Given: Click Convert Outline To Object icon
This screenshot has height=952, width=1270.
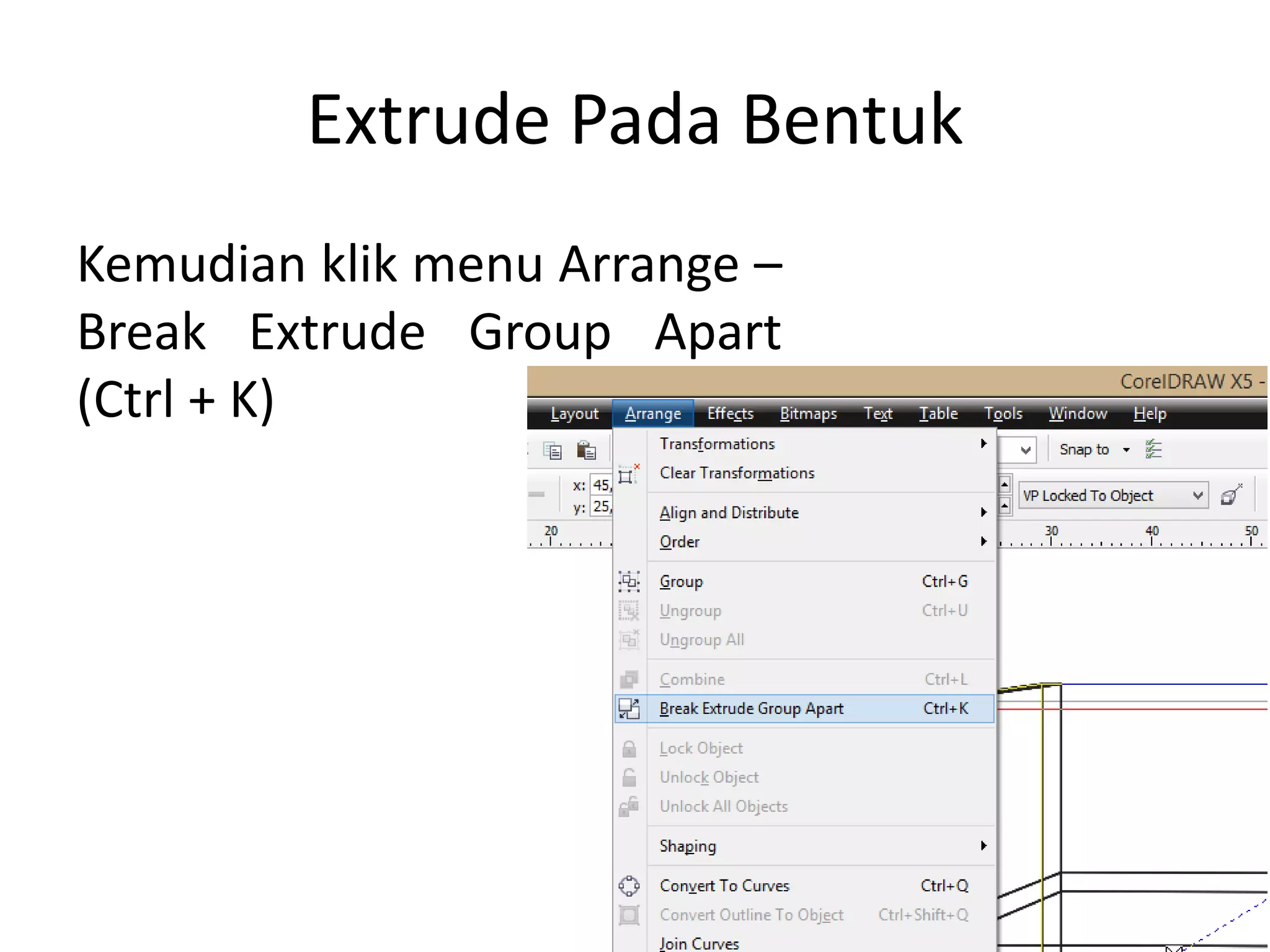Looking at the screenshot, I should (629, 915).
